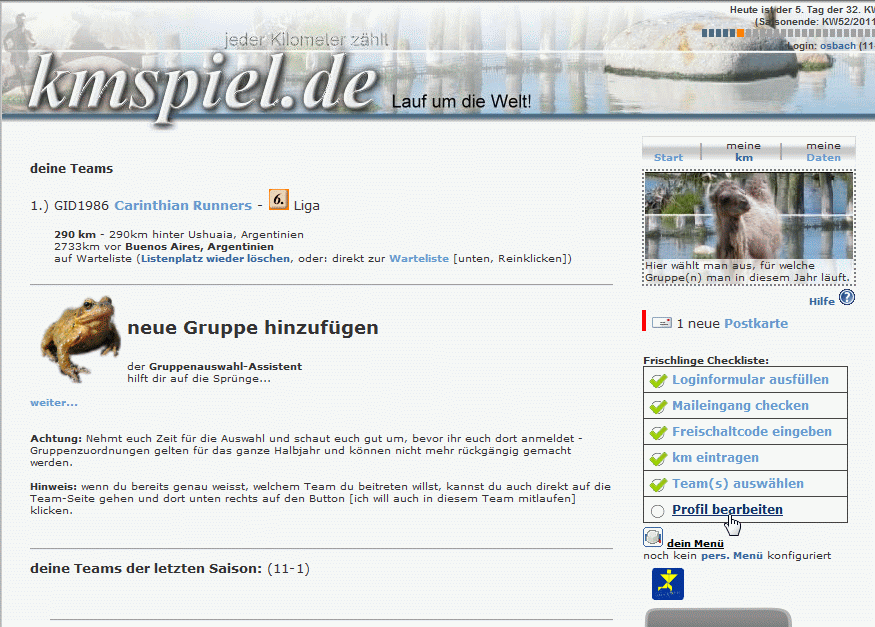The image size is (875, 627).
Task: Click the checkmark beside Maileingang checken
Action: click(658, 406)
